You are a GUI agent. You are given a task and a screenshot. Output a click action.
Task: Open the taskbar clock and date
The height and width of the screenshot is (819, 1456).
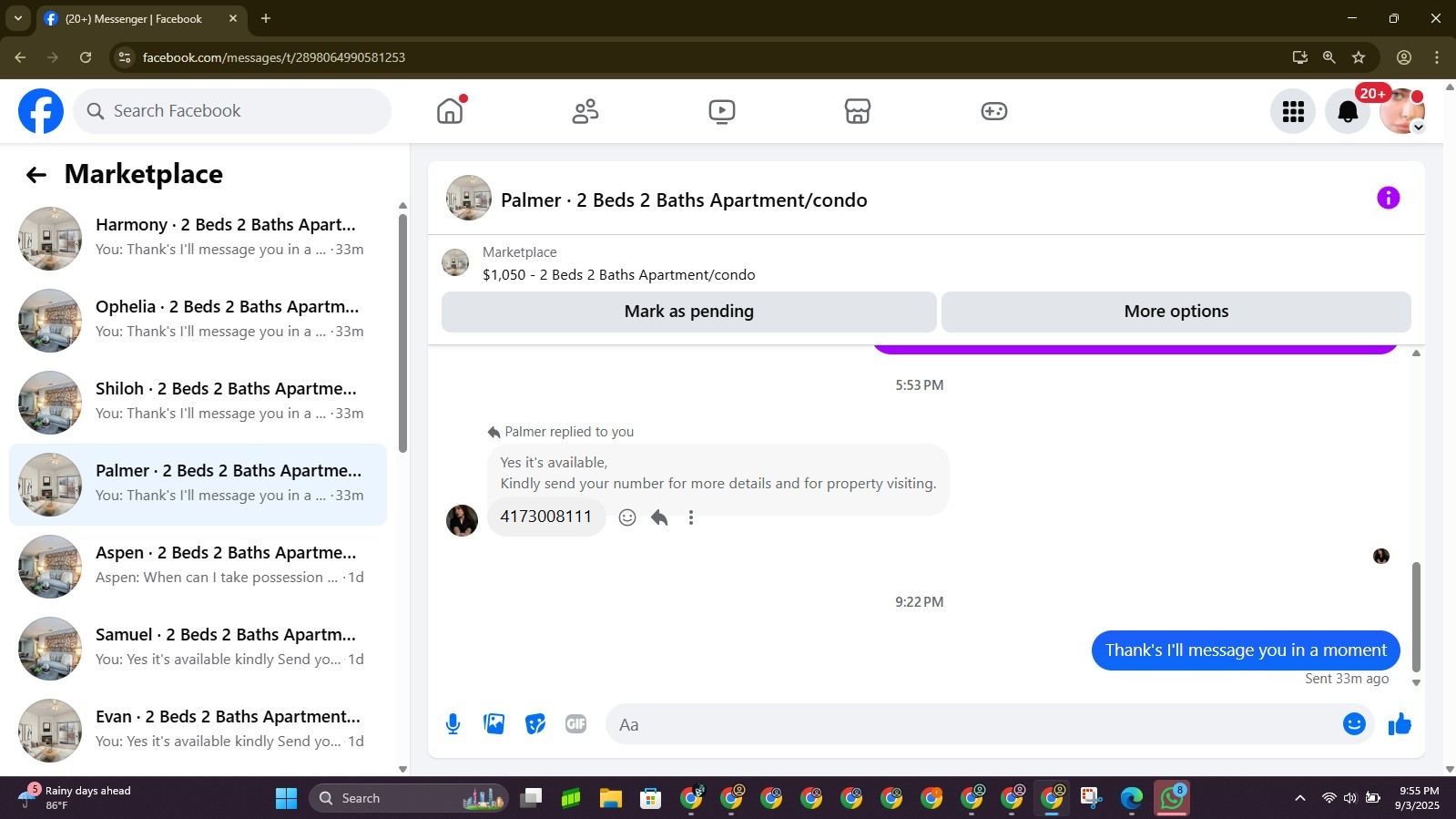[x=1419, y=798]
